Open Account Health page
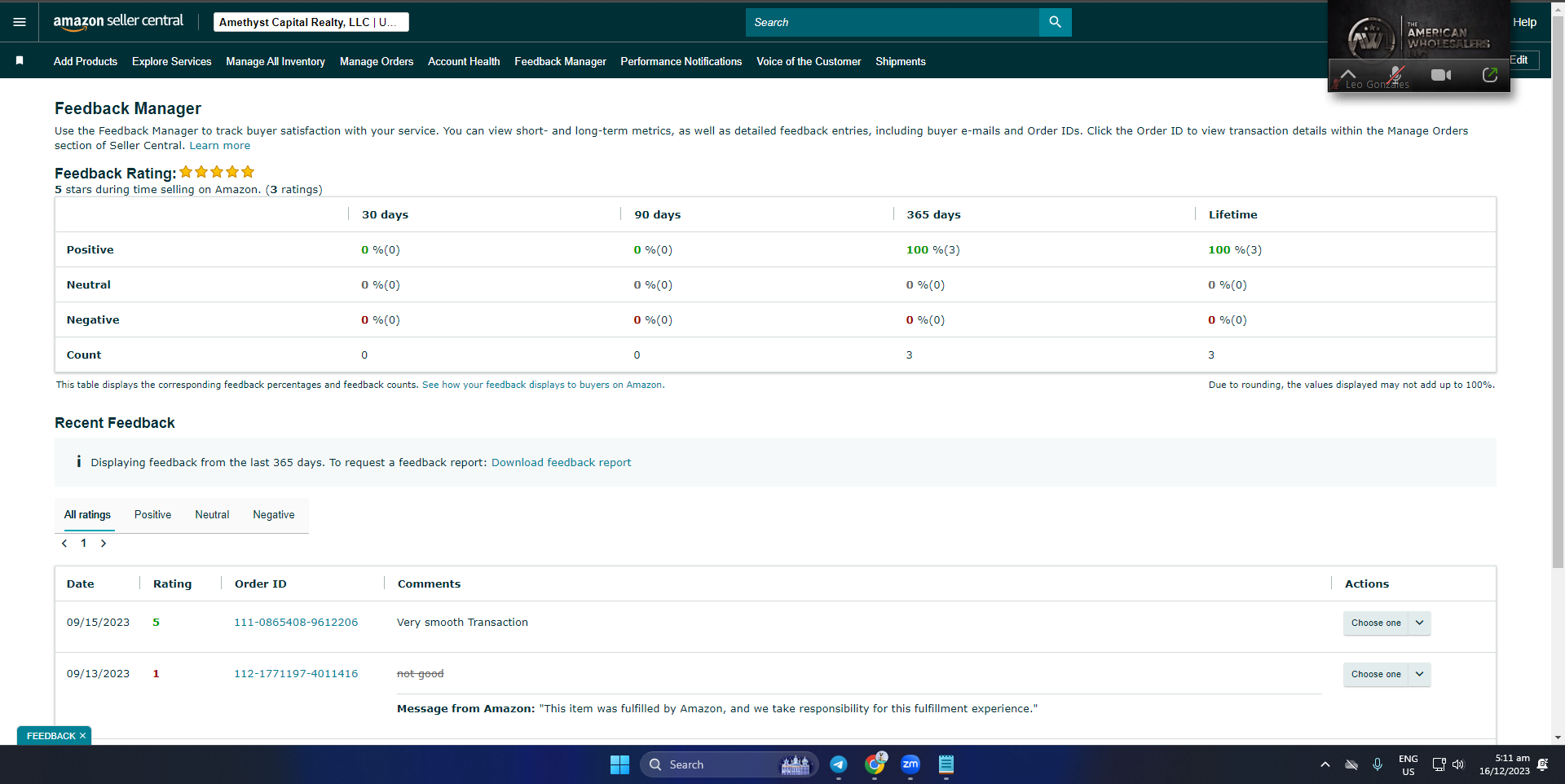1565x784 pixels. pos(464,61)
